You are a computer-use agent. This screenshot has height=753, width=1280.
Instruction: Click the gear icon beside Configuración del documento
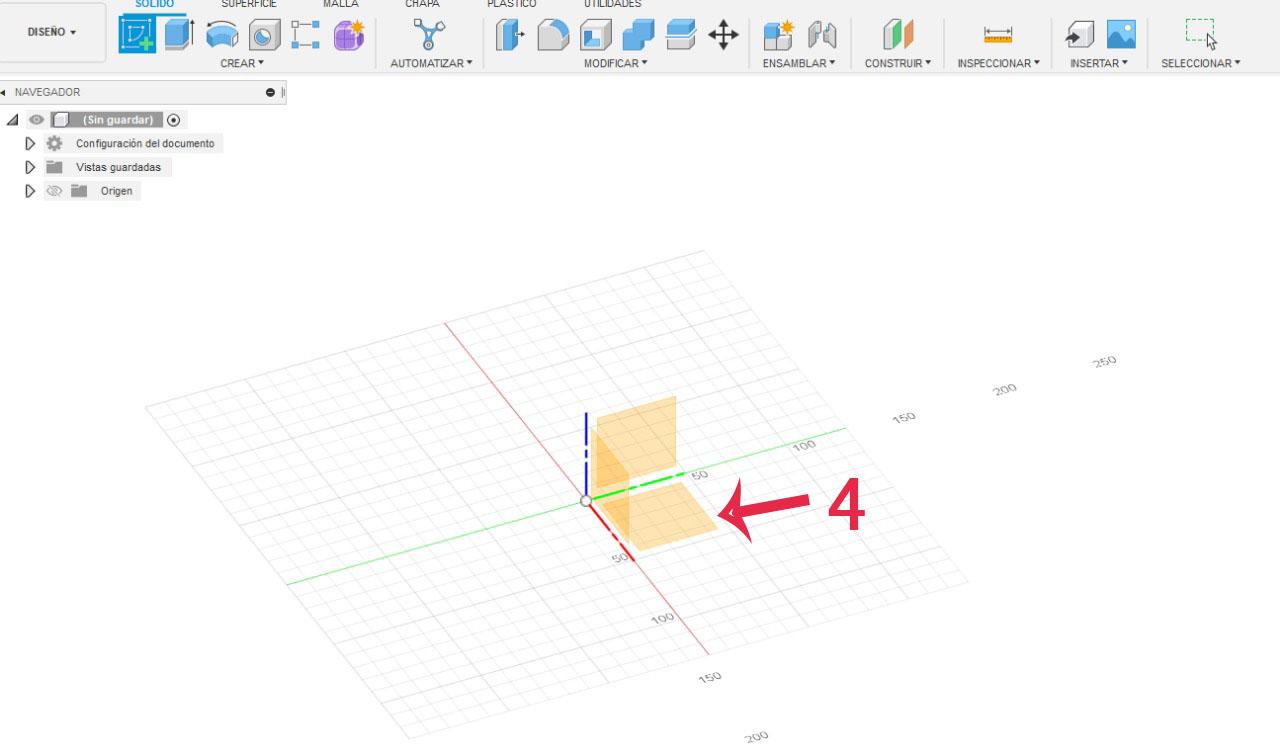click(54, 143)
